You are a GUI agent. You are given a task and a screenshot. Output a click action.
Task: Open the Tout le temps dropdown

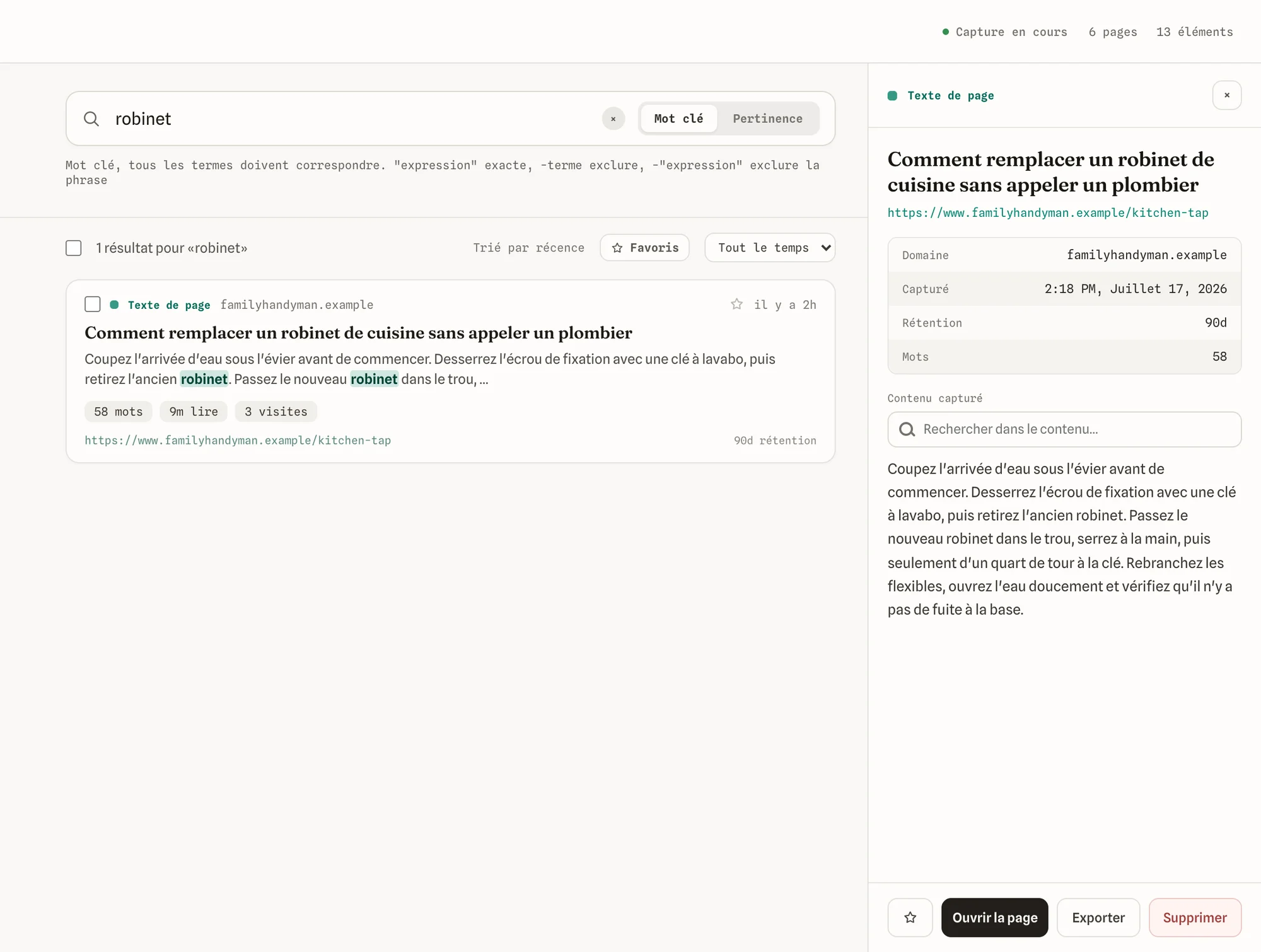[769, 248]
